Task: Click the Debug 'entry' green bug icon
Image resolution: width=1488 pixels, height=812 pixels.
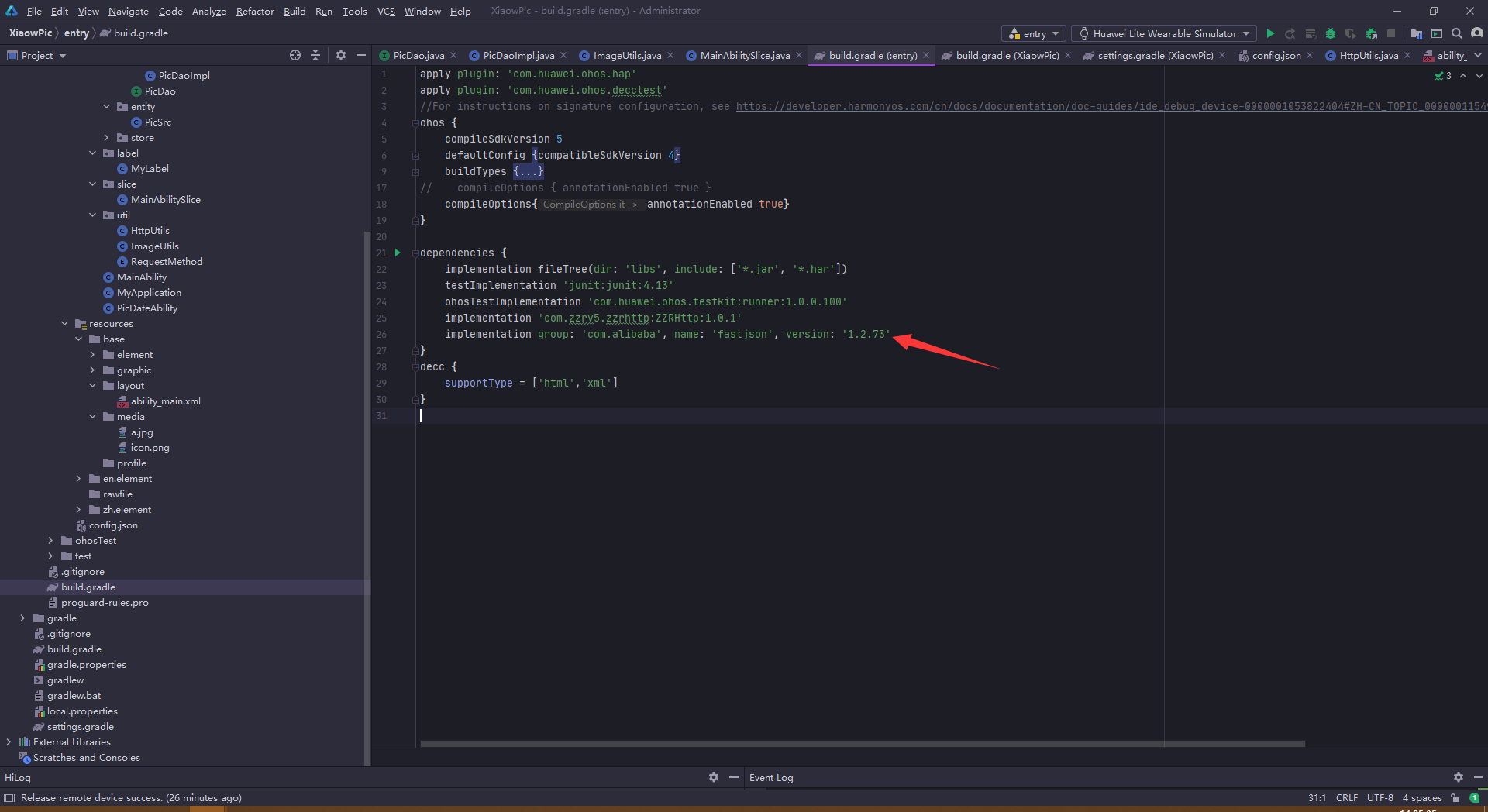Action: tap(1331, 33)
